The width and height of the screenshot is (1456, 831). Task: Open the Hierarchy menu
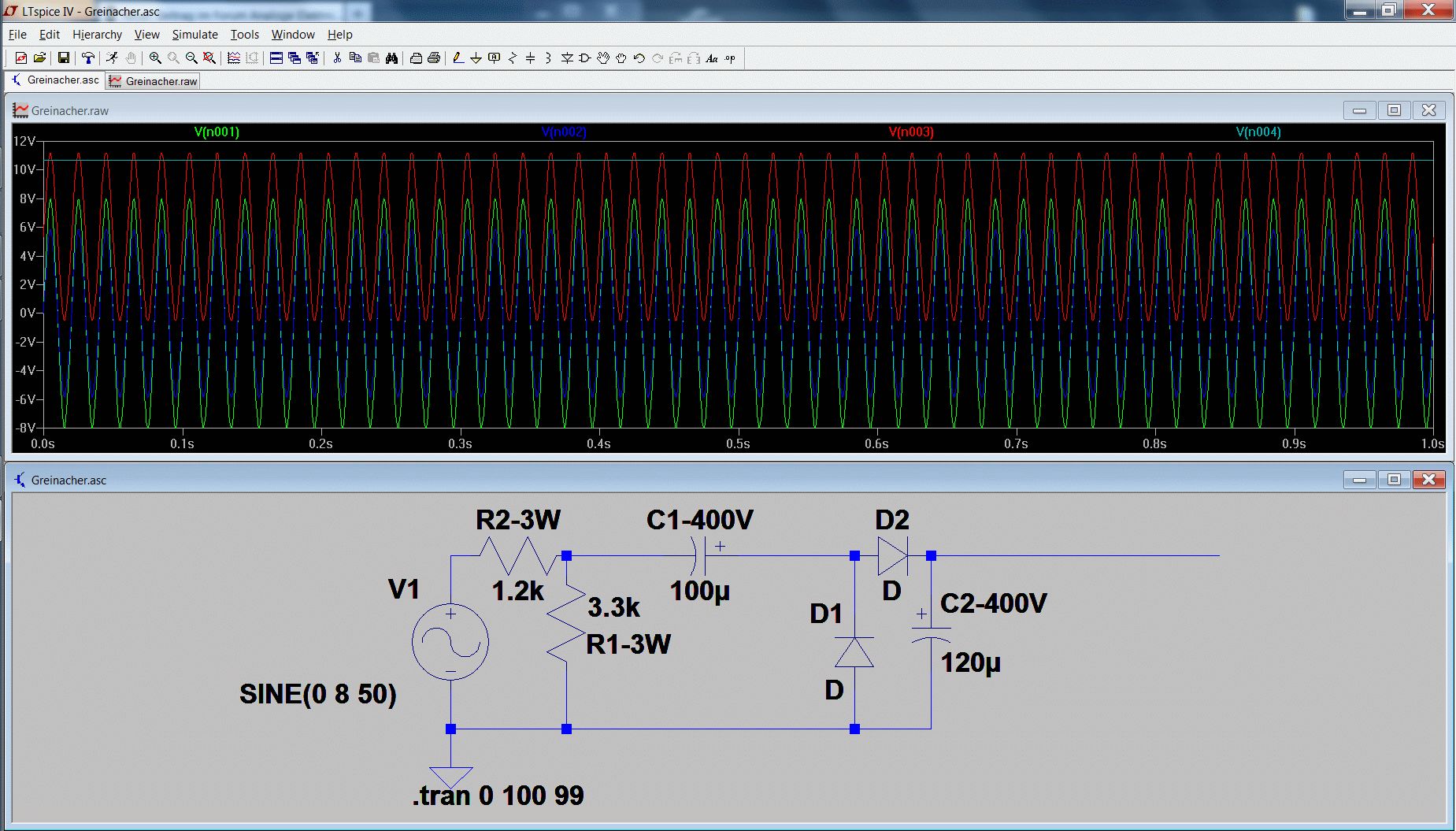(97, 35)
